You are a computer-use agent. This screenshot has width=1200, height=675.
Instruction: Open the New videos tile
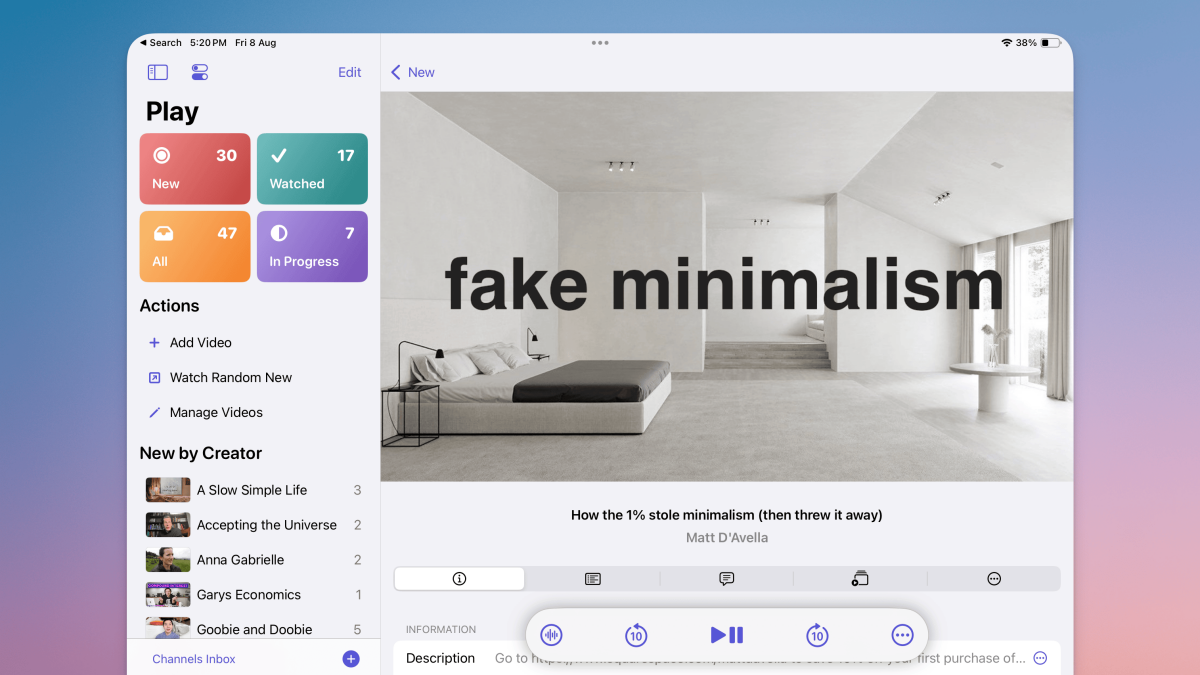tap(195, 169)
